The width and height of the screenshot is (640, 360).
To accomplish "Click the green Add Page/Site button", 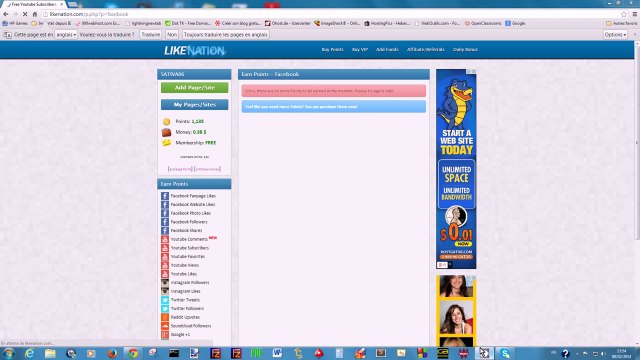I will coord(194,88).
